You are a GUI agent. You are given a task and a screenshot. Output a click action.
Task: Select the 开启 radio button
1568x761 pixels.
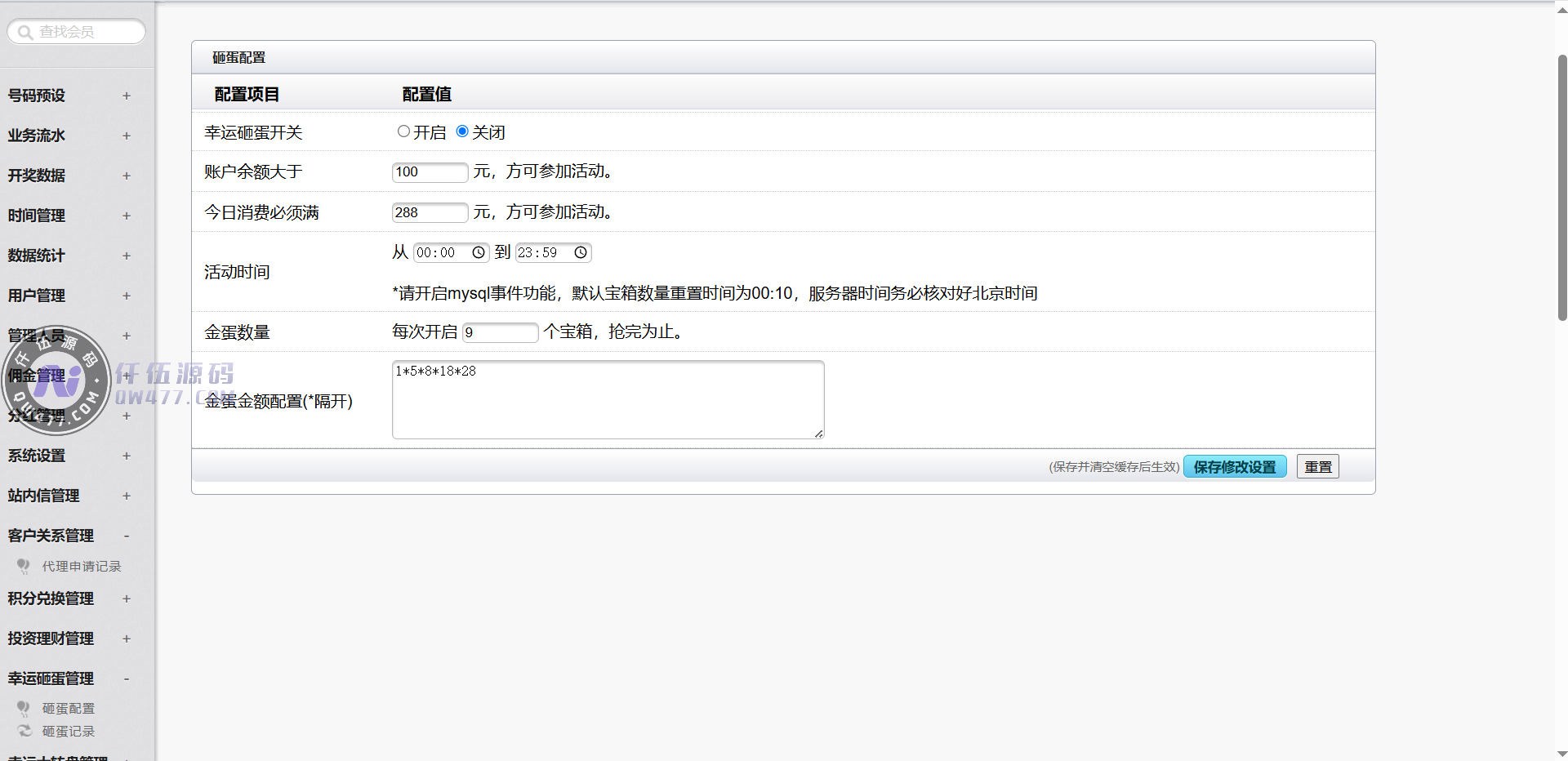(x=403, y=131)
